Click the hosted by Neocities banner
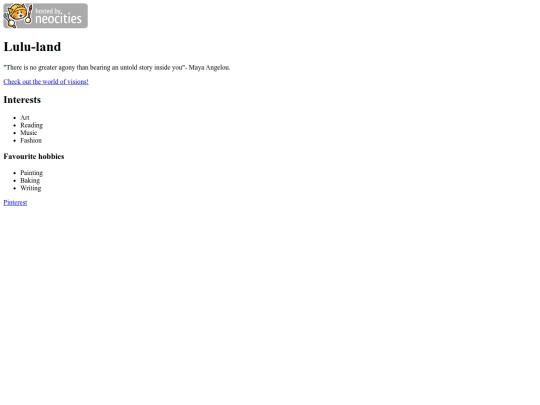The height and width of the screenshot is (405, 540). coord(45,16)
